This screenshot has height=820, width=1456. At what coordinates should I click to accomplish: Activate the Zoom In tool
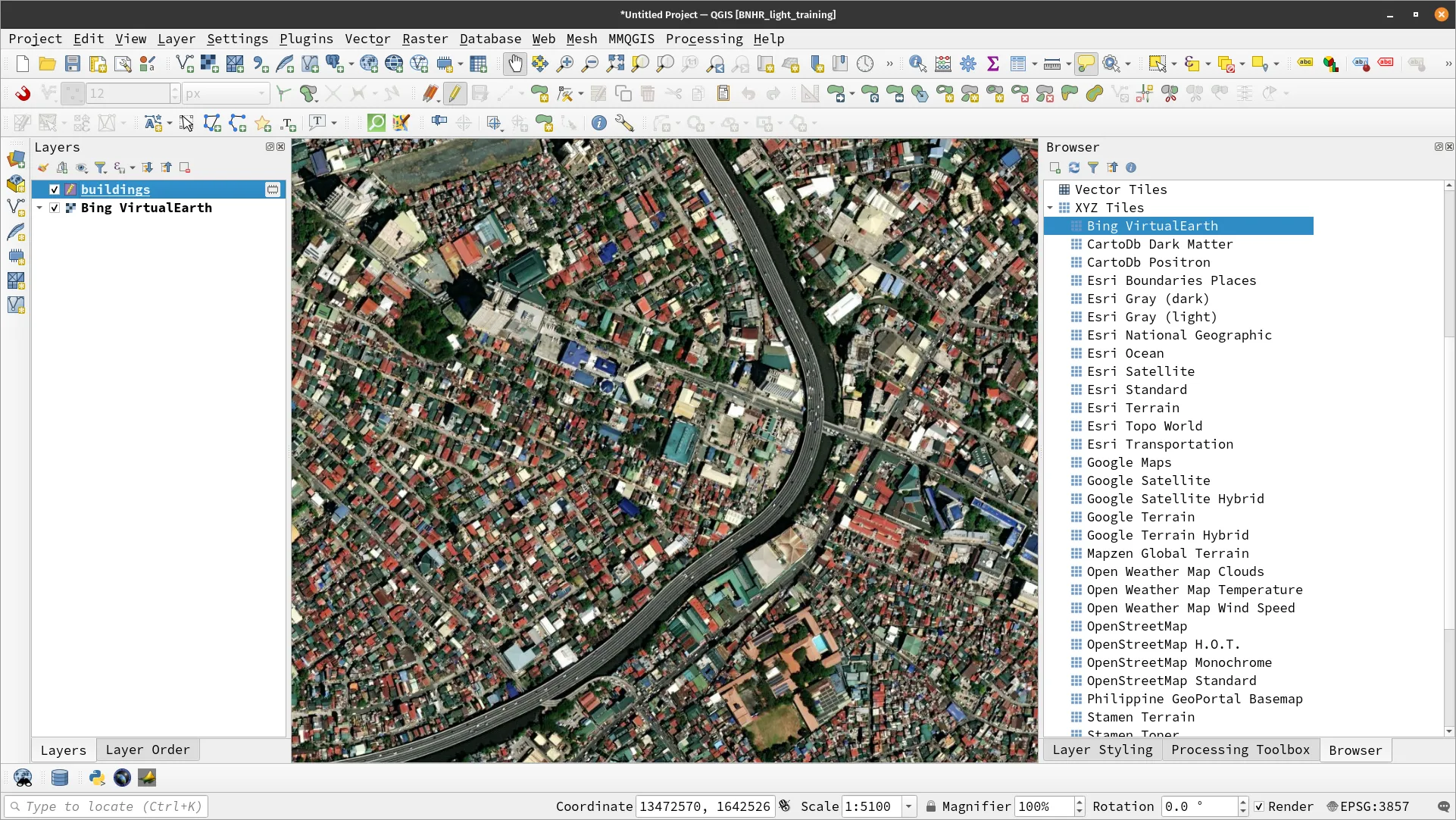564,64
